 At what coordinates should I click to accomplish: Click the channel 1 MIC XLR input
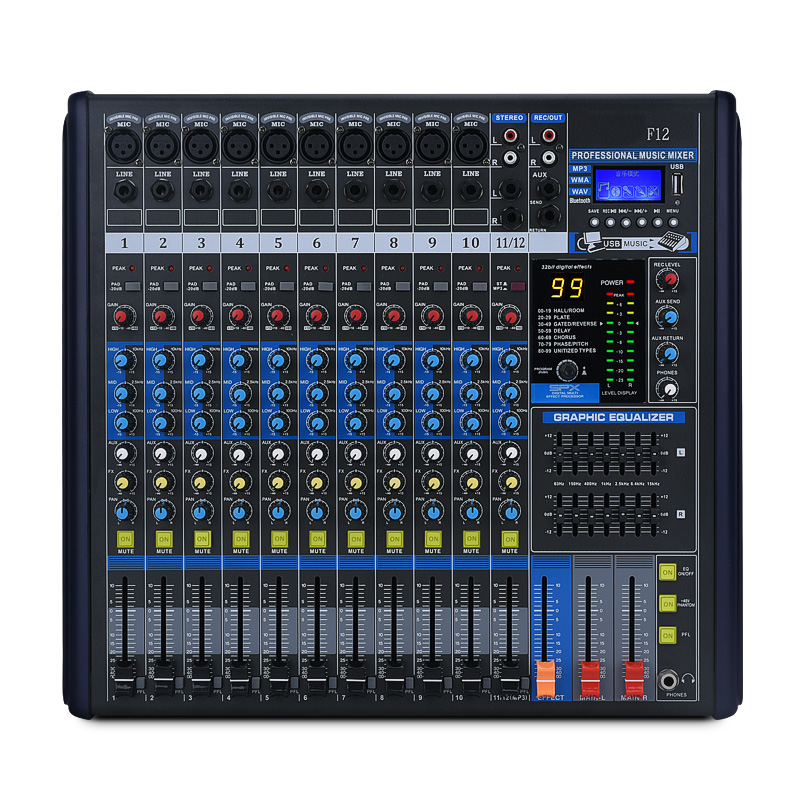click(124, 145)
